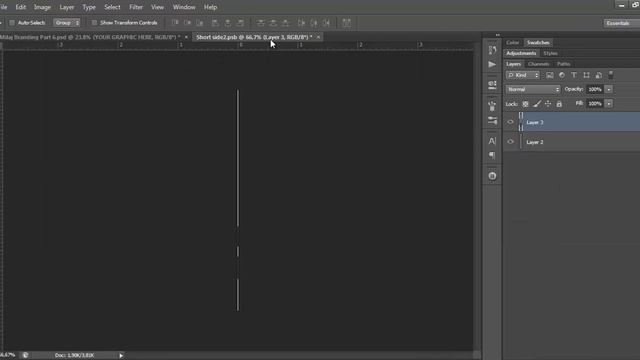The width and height of the screenshot is (640, 360).
Task: Click Auto-Align Layers icon
Action: point(346,23)
